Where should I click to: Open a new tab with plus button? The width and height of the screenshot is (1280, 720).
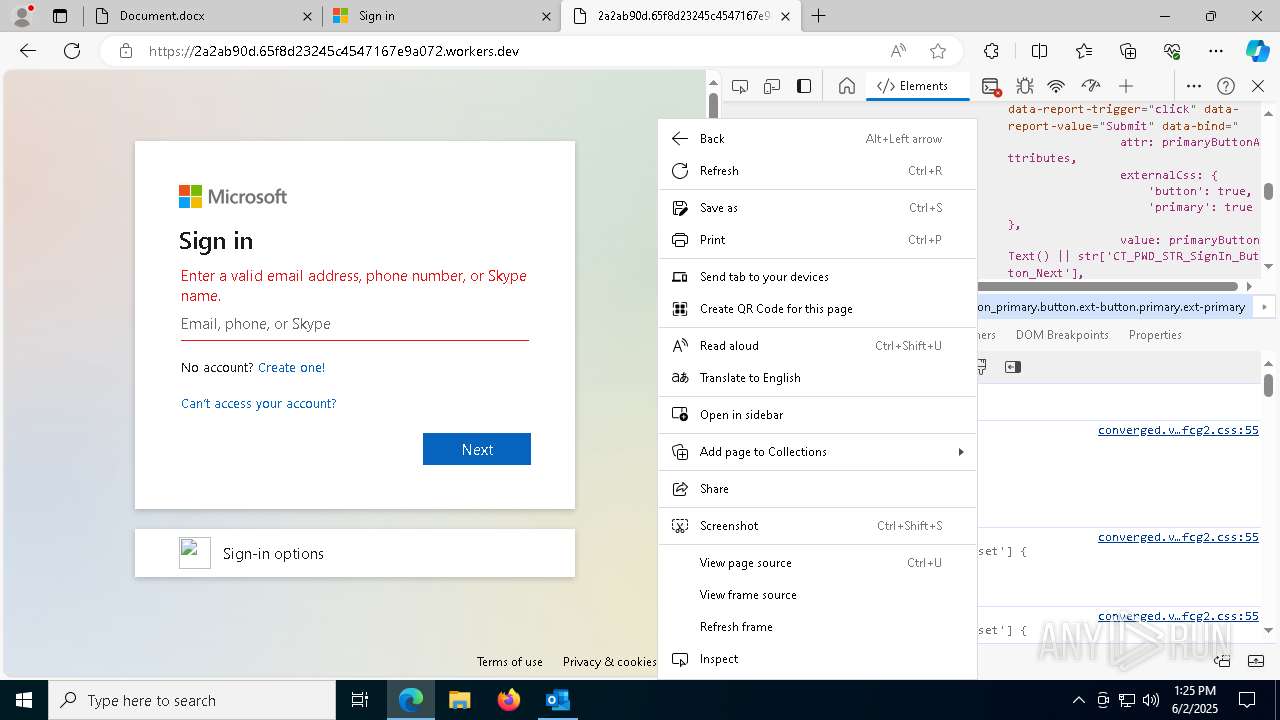(819, 16)
